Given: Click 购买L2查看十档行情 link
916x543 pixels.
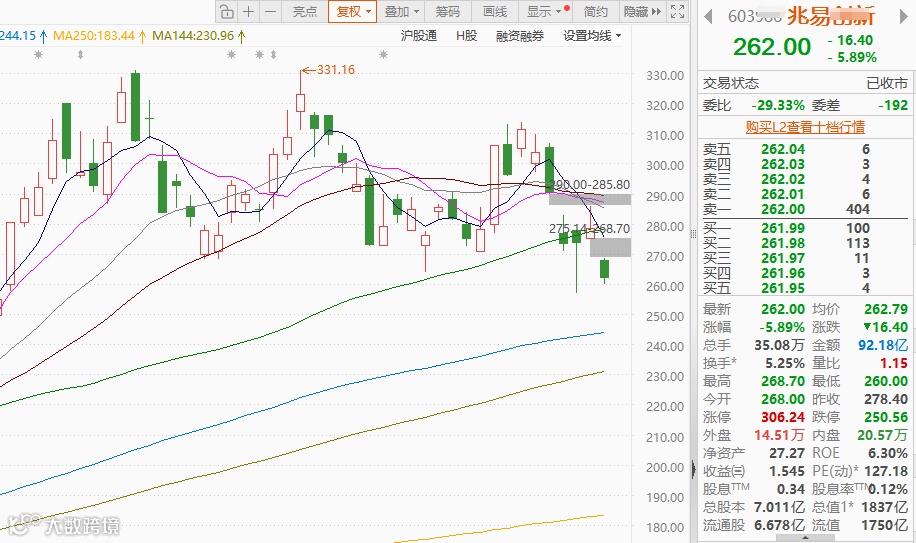Looking at the screenshot, I should pos(805,127).
